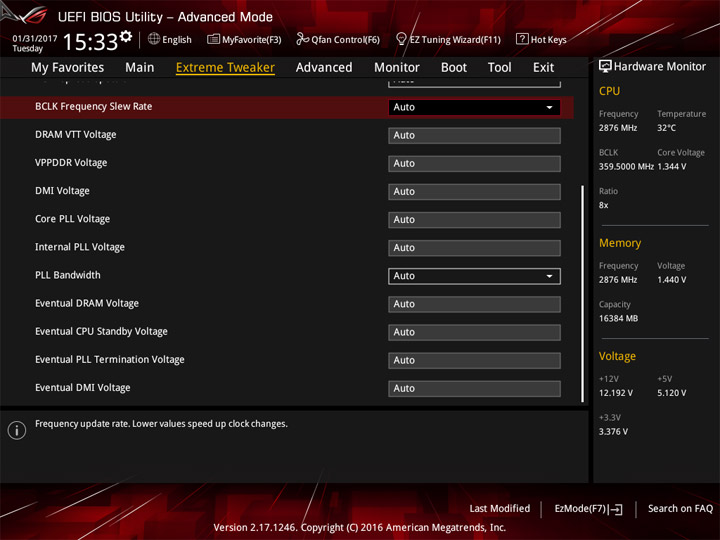Image resolution: width=720 pixels, height=540 pixels.
Task: Select the Eventual DRAM Voltage label
Action: coord(87,304)
